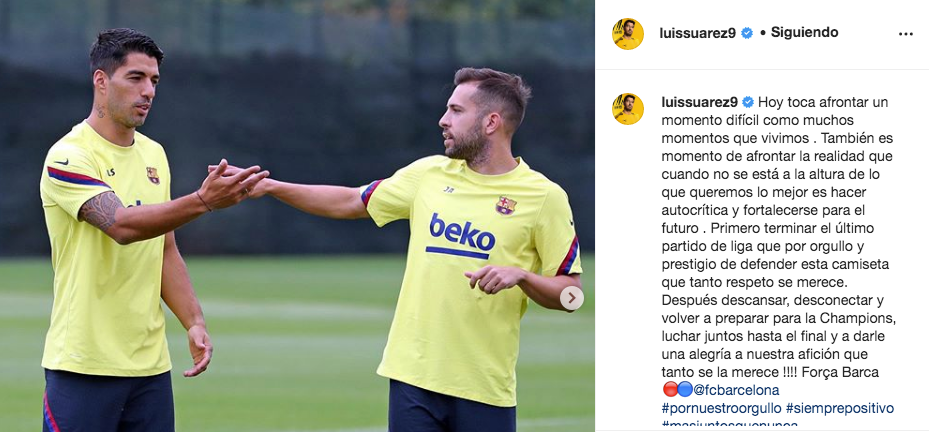Open luissuarez9 avatar beside the caption
This screenshot has height=432, width=929.
click(x=627, y=108)
